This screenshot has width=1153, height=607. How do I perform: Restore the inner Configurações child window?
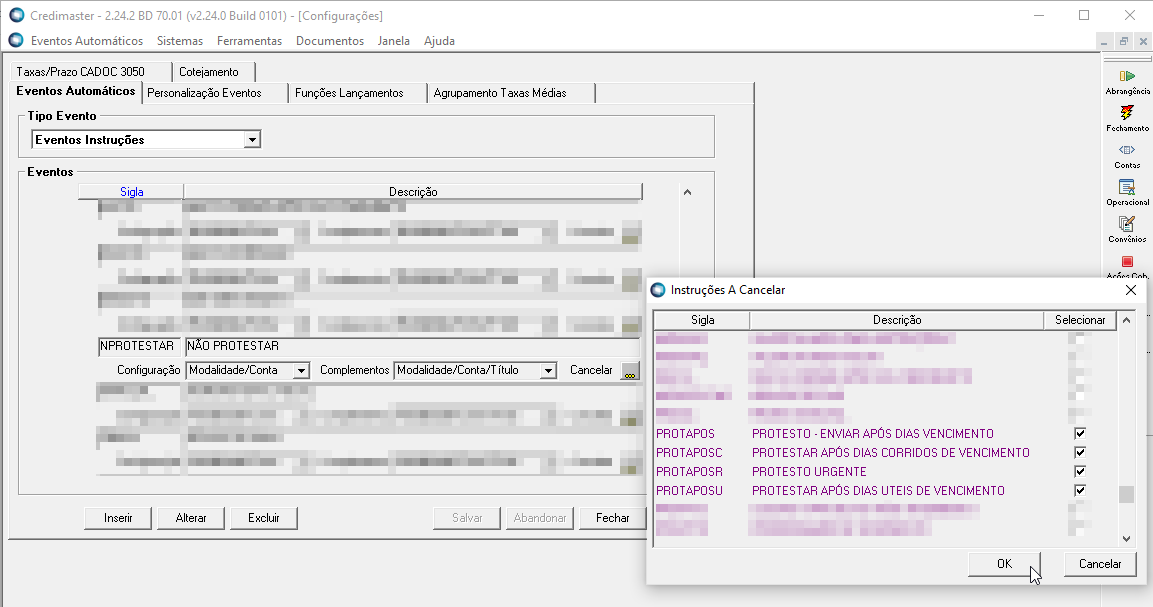pyautogui.click(x=1123, y=41)
